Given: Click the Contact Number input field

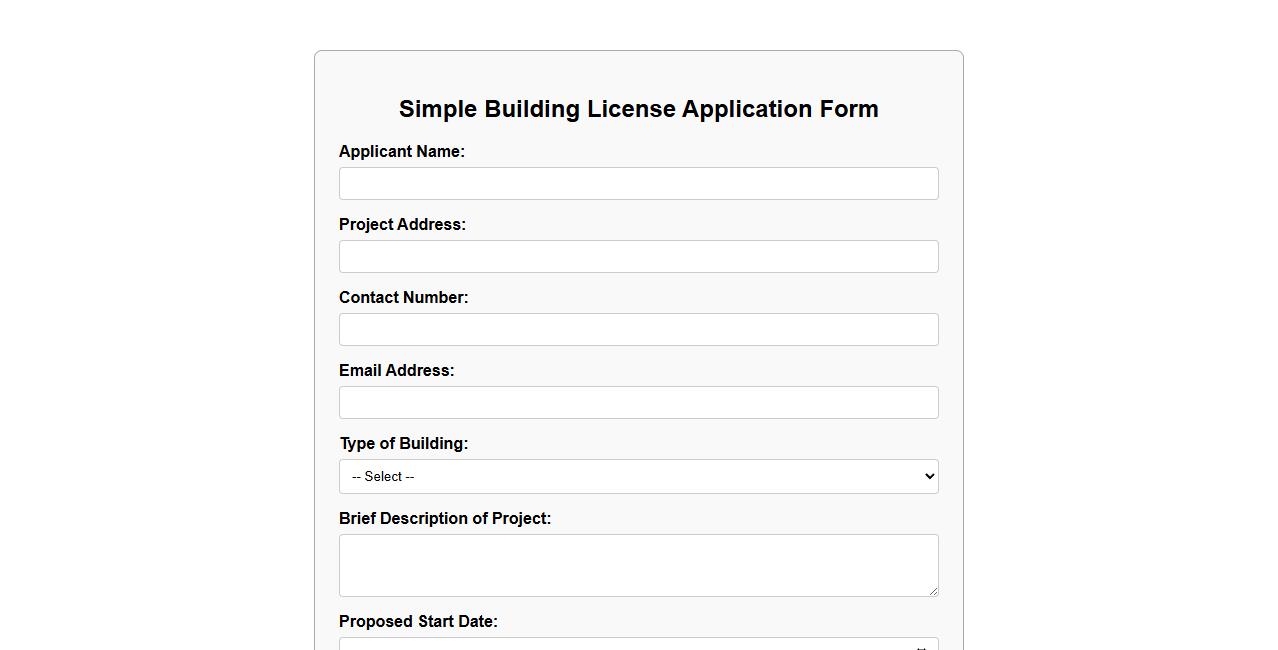Looking at the screenshot, I should point(639,329).
